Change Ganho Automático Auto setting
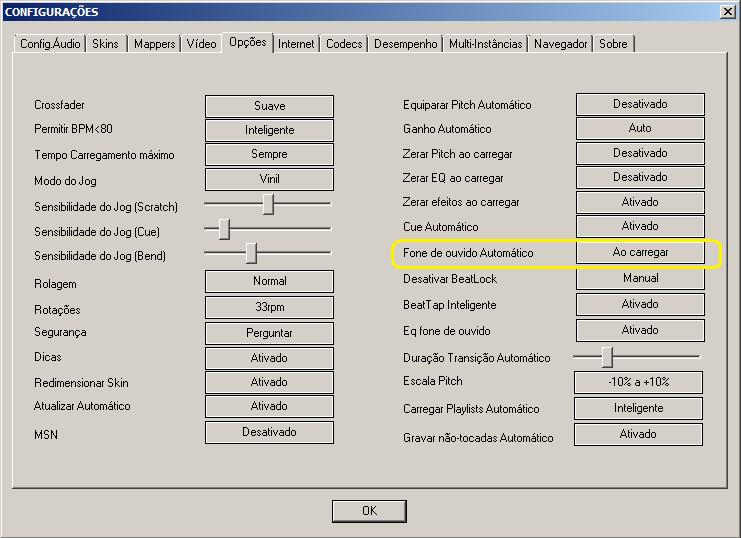741x538 pixels. pyautogui.click(x=640, y=128)
